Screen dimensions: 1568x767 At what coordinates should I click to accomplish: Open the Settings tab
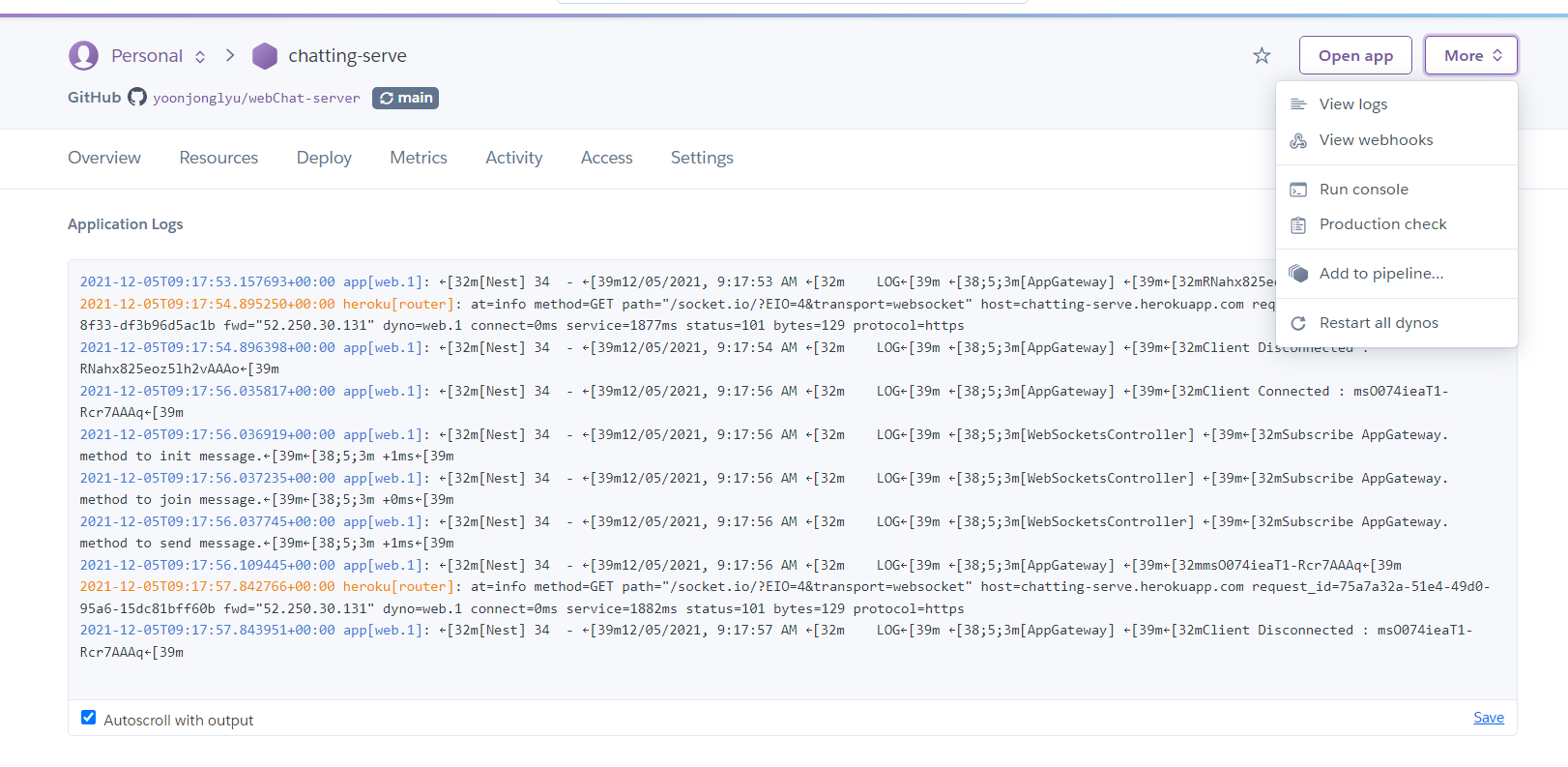tap(702, 158)
